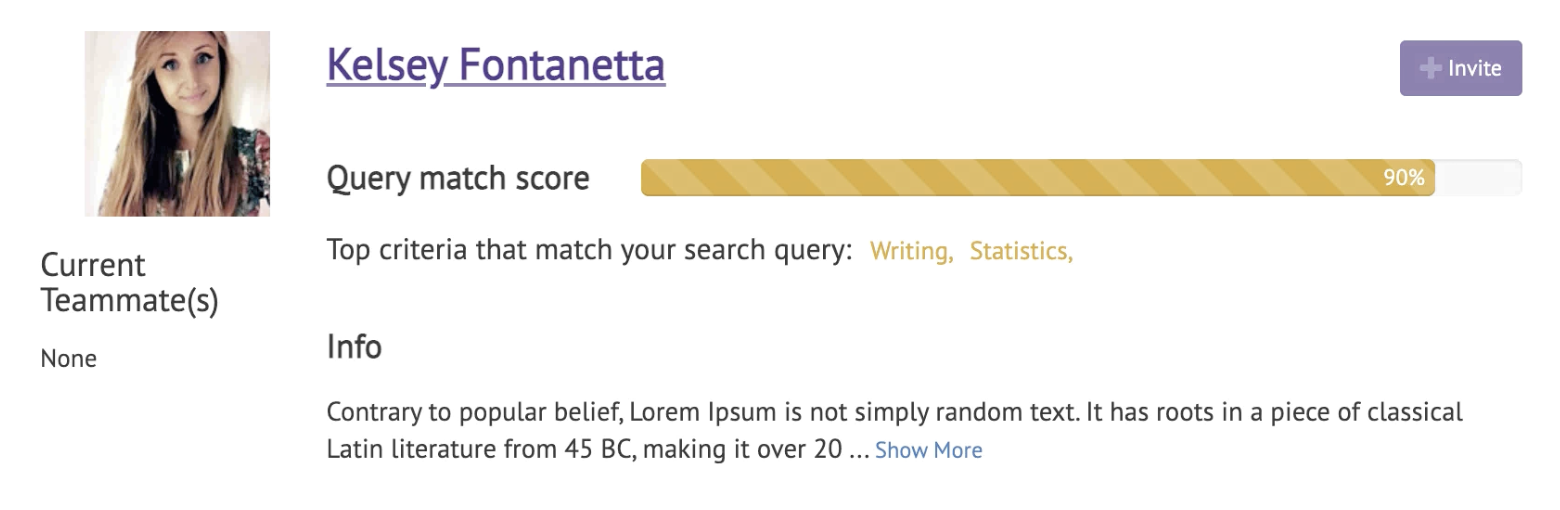Select the Statistics criteria tag

coord(1021,250)
